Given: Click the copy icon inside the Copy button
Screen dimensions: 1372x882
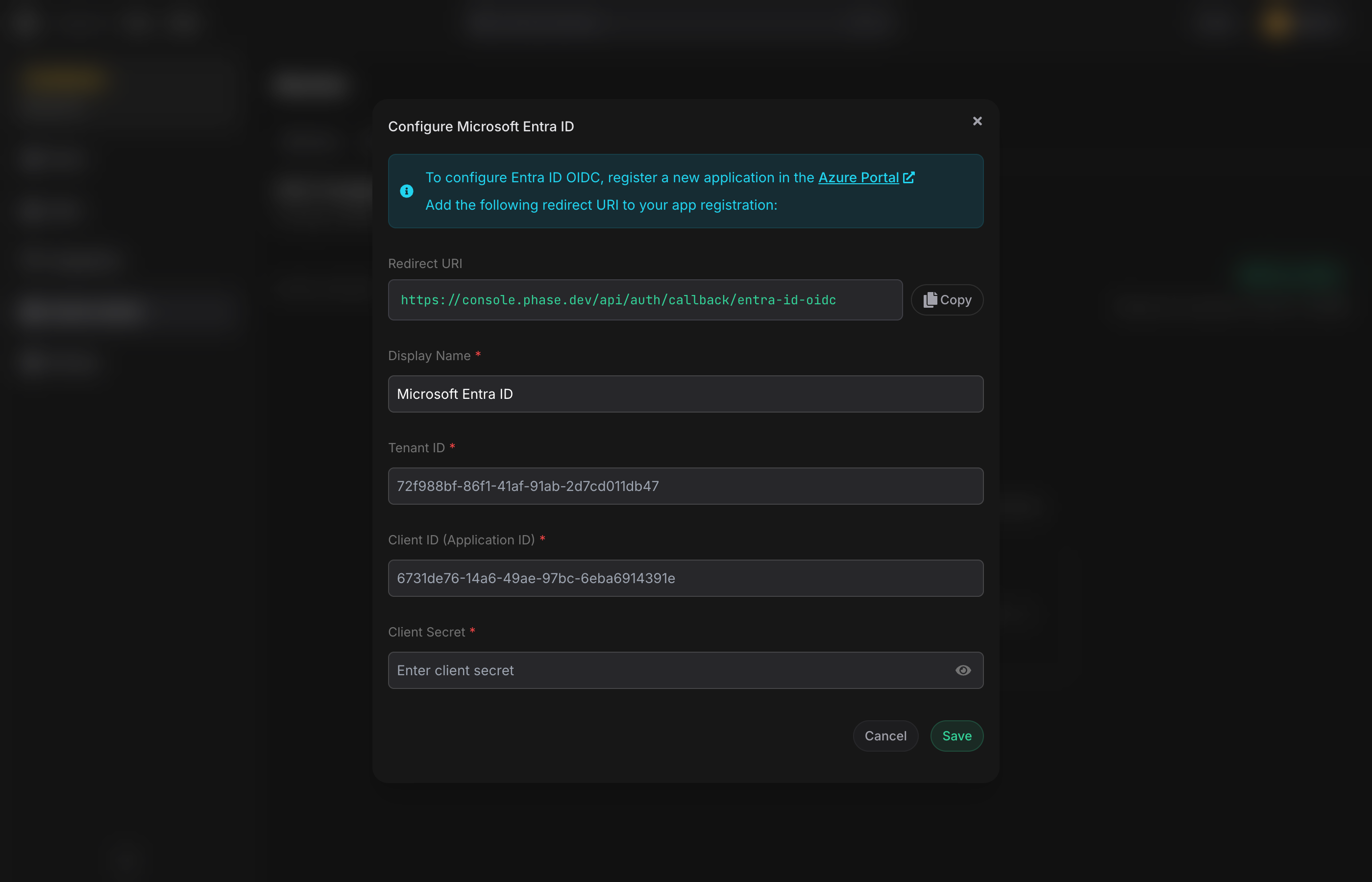Looking at the screenshot, I should coord(930,299).
